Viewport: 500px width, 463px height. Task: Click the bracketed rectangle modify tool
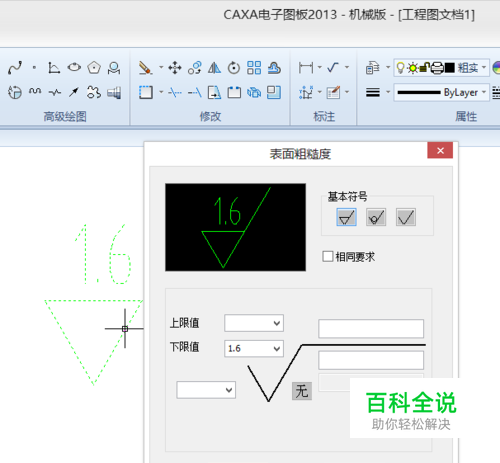coord(234,92)
